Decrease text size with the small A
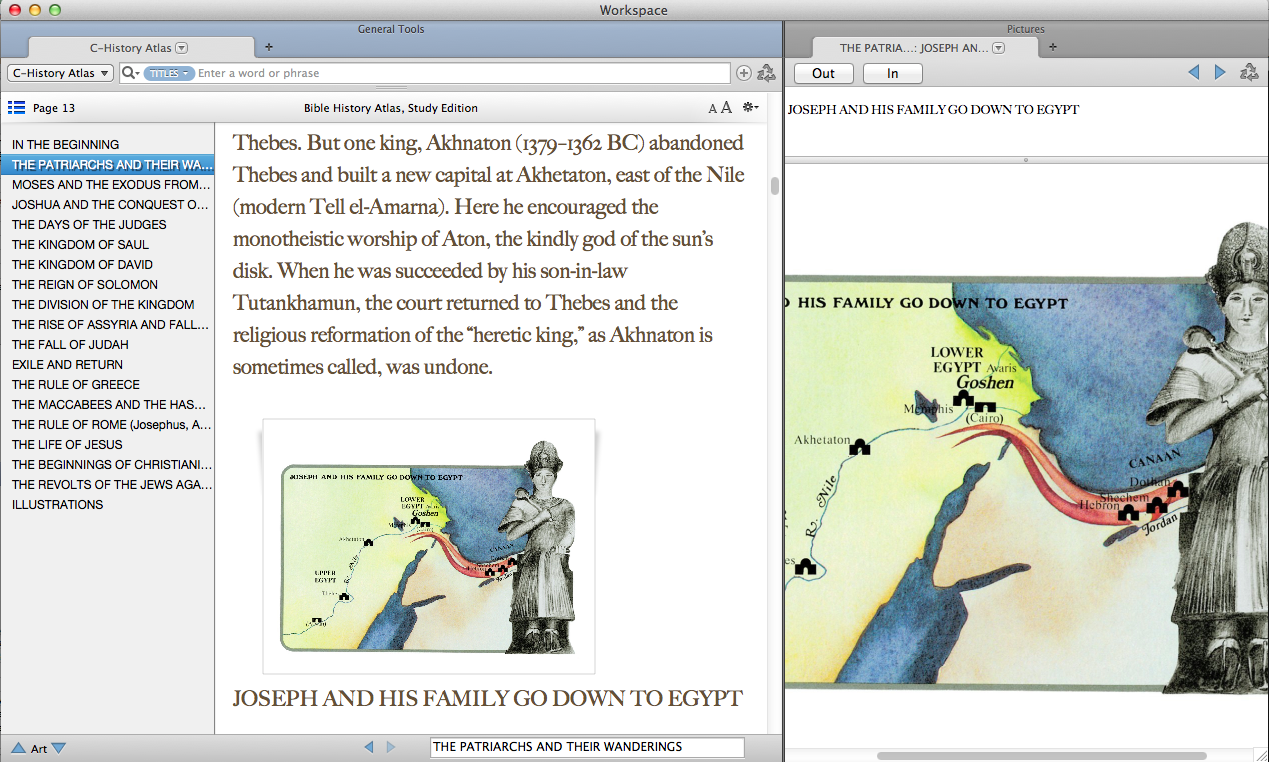This screenshot has height=762, width=1269. click(713, 109)
